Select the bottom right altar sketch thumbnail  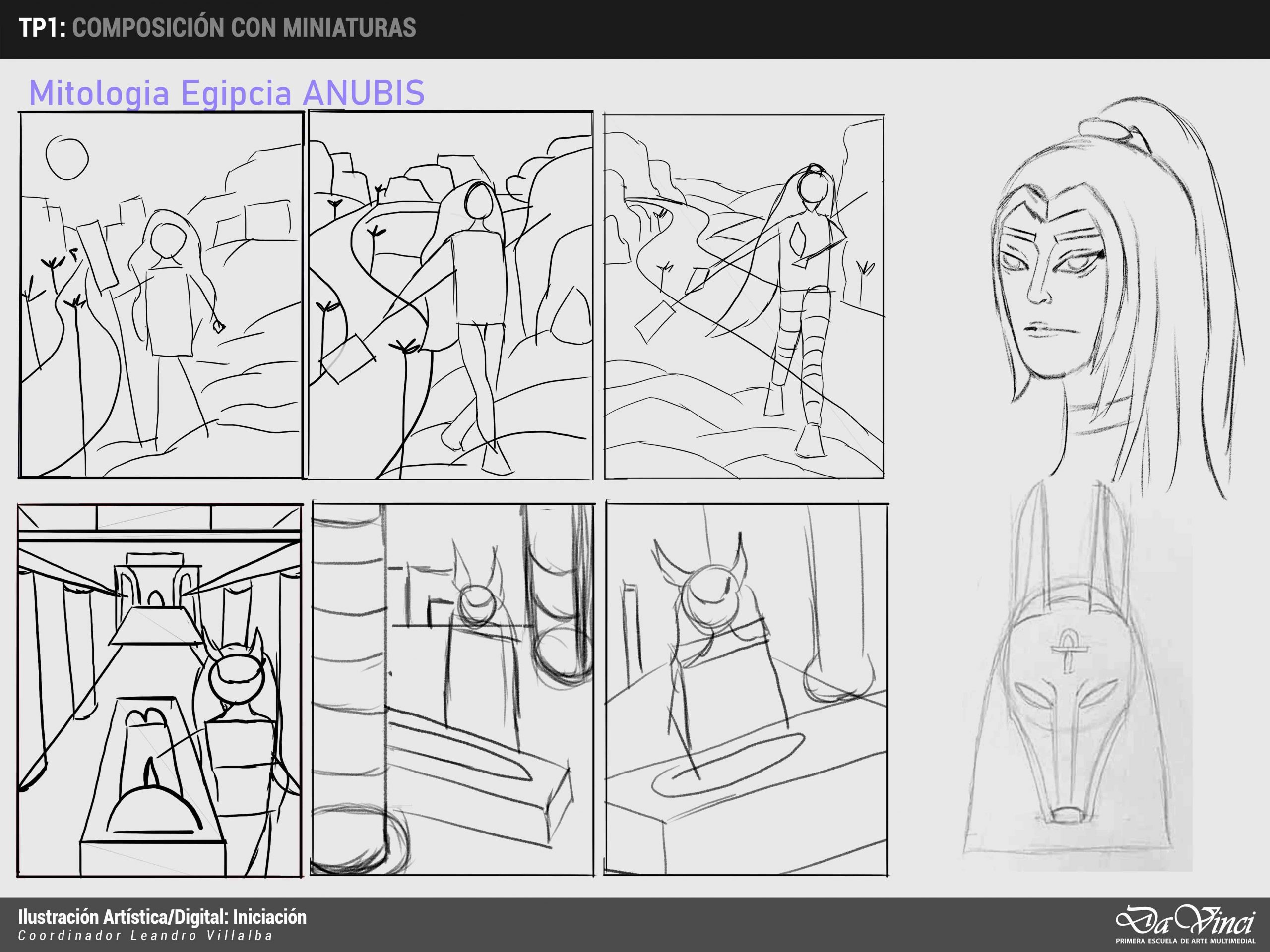click(746, 689)
